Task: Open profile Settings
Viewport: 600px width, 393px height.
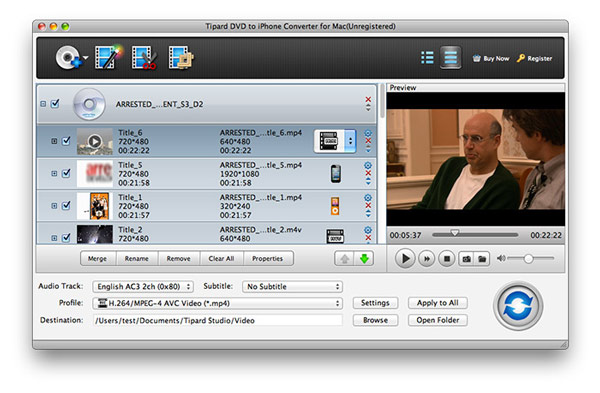Action: coord(375,303)
